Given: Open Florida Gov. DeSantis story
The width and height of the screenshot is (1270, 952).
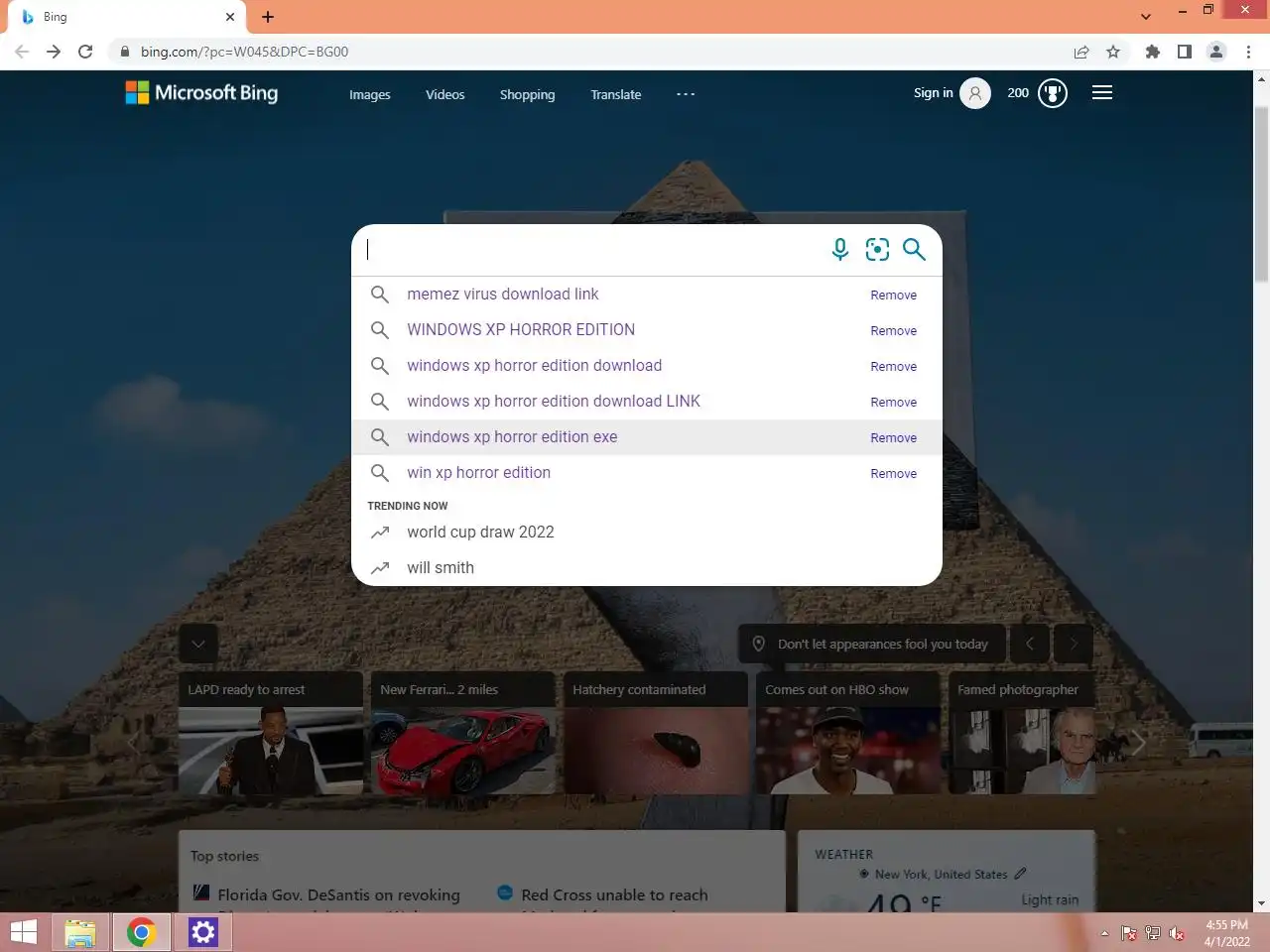Looking at the screenshot, I should [338, 894].
